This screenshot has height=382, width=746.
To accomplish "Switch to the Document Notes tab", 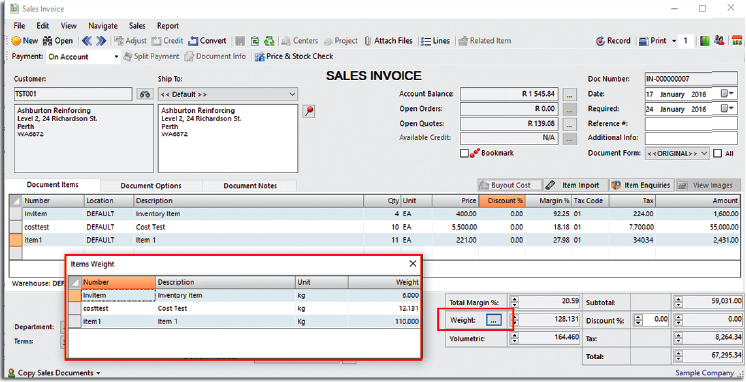I will pyautogui.click(x=250, y=186).
